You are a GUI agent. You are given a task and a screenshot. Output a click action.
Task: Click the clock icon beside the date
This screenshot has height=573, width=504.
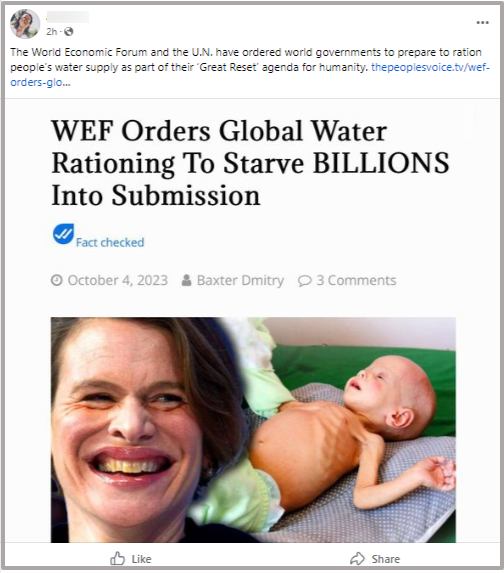coord(56,280)
